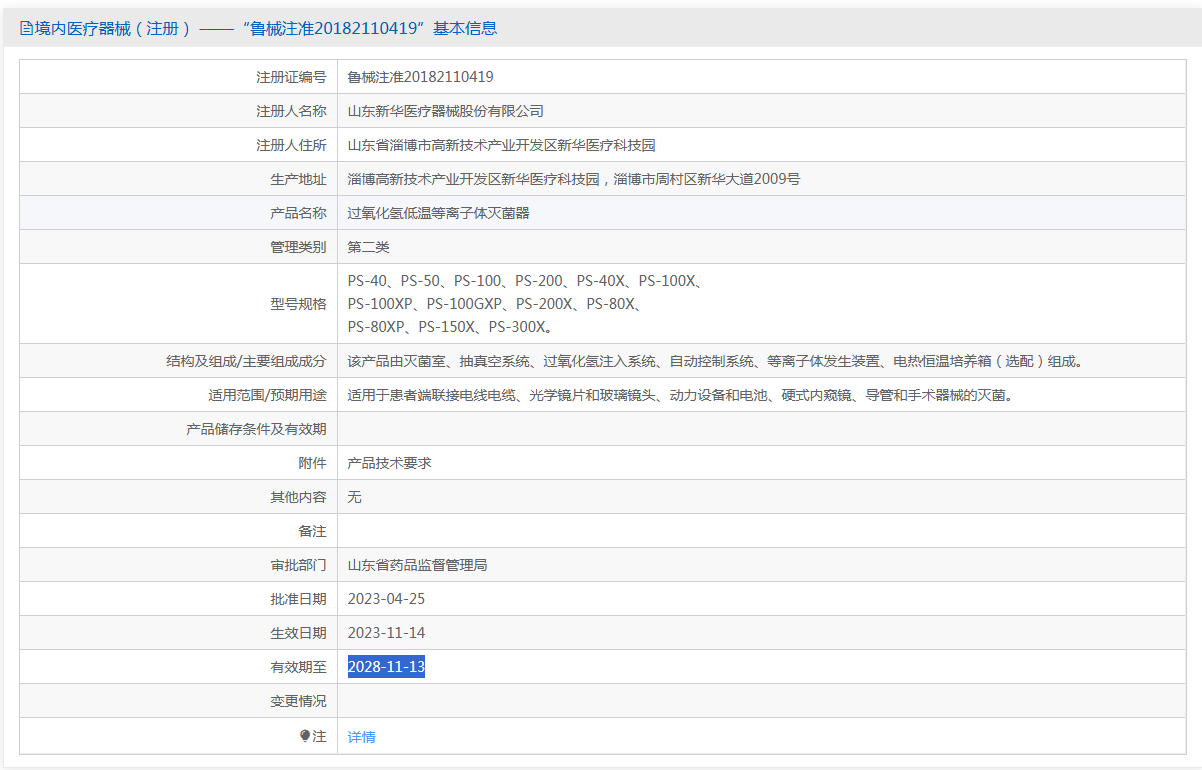1202x770 pixels.
Task: Click attachment value 产品技术要求
Action: point(390,463)
